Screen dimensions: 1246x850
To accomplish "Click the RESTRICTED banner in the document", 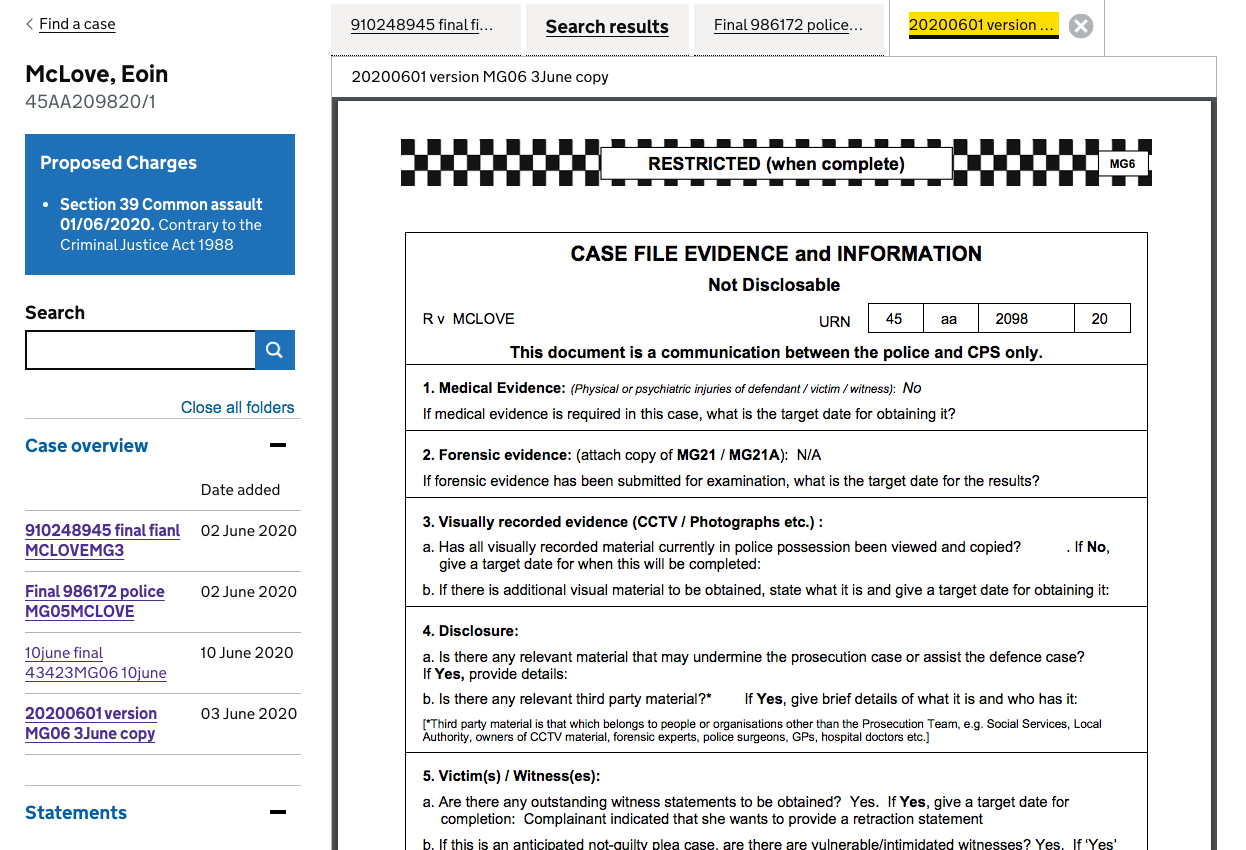I will [776, 164].
